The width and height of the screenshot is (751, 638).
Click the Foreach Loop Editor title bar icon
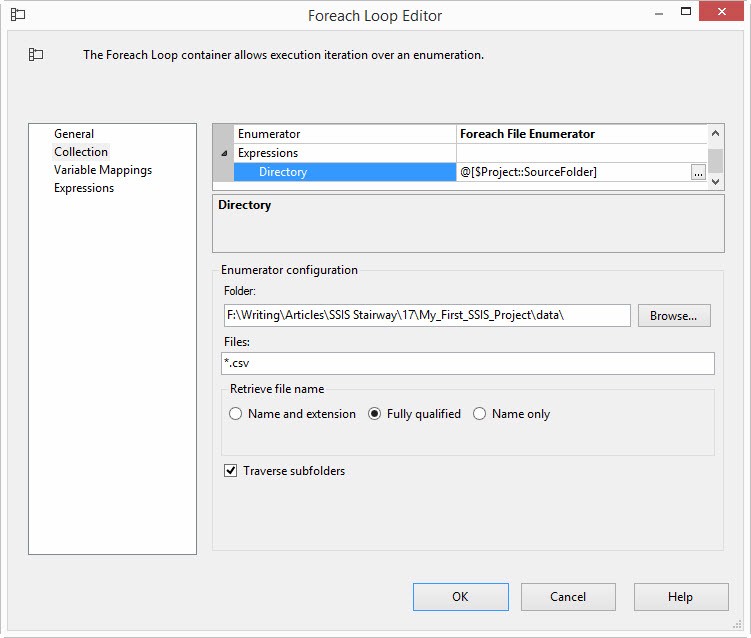click(18, 15)
